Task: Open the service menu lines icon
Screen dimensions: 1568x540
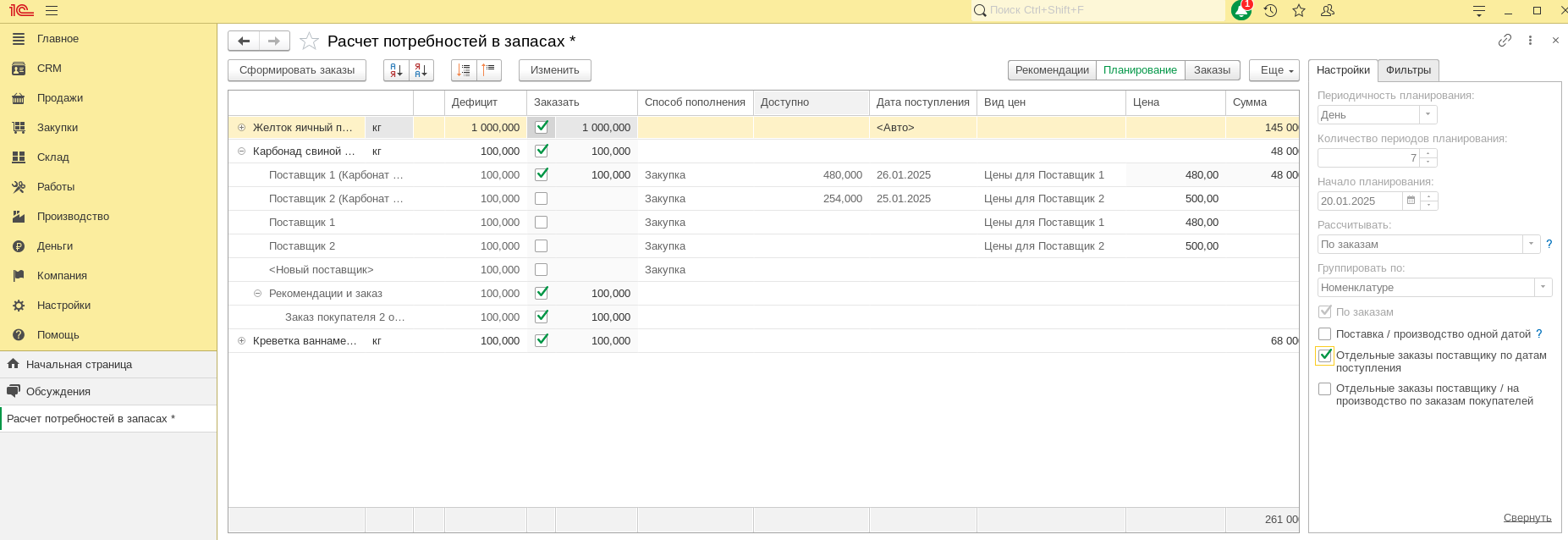Action: tap(1479, 11)
